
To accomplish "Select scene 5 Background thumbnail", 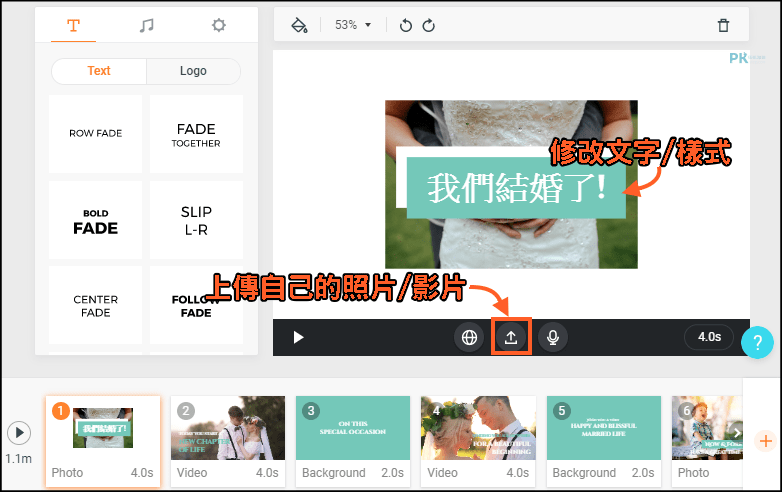I will 604,441.
